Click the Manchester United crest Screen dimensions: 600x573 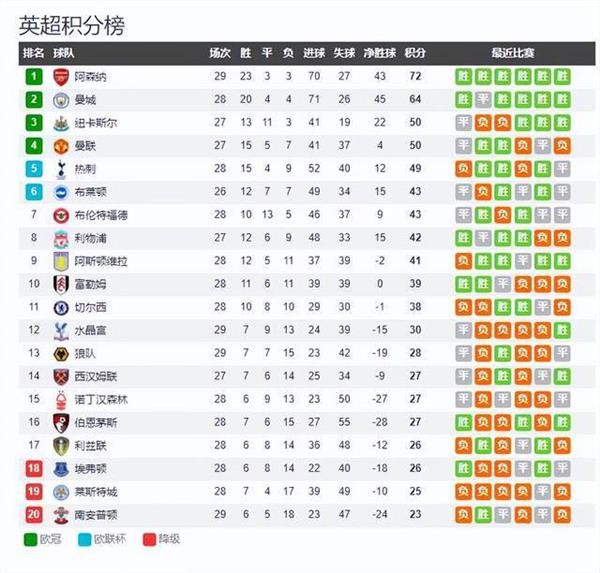click(61, 146)
